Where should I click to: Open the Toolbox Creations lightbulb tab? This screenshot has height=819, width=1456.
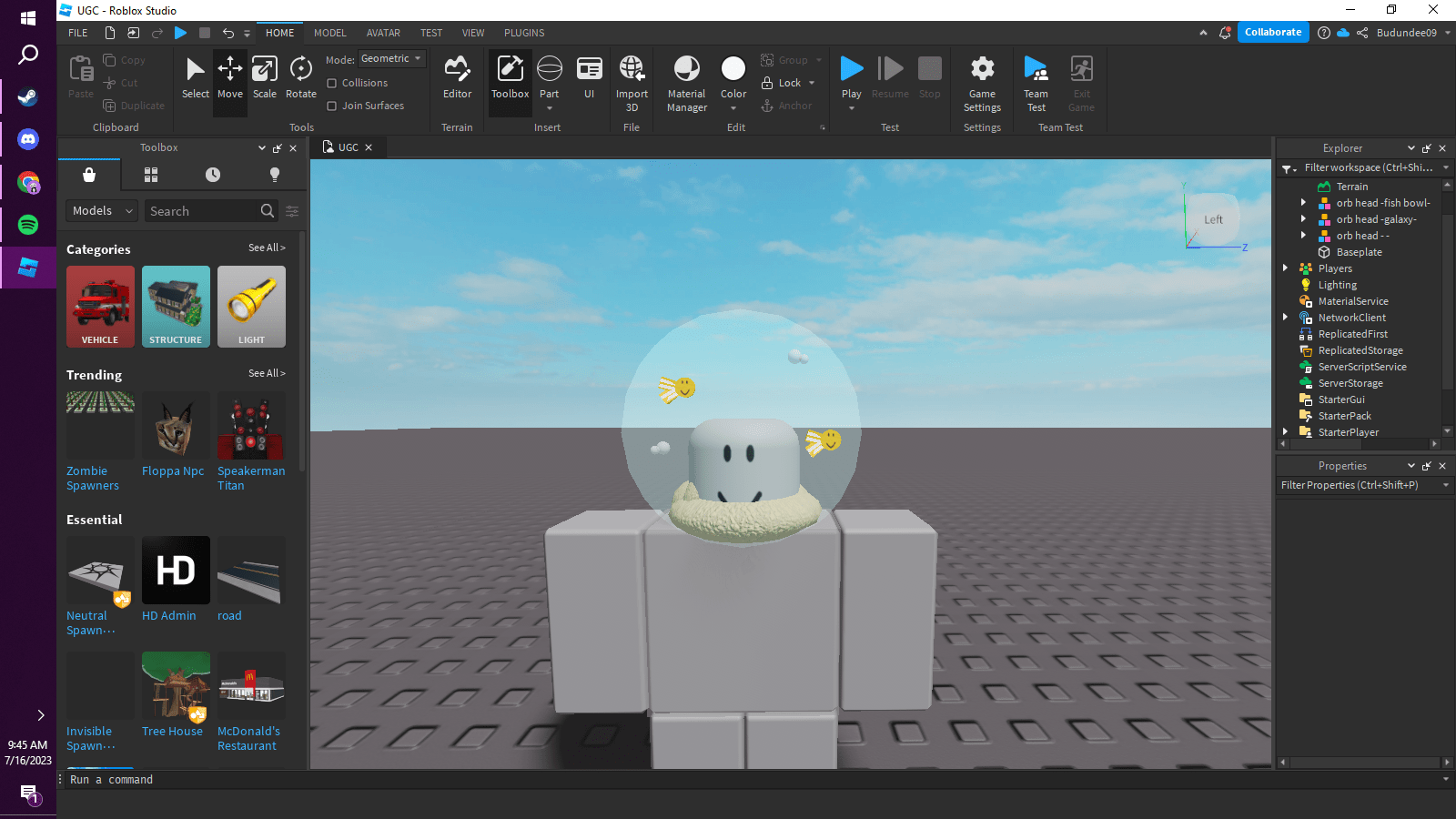click(275, 175)
